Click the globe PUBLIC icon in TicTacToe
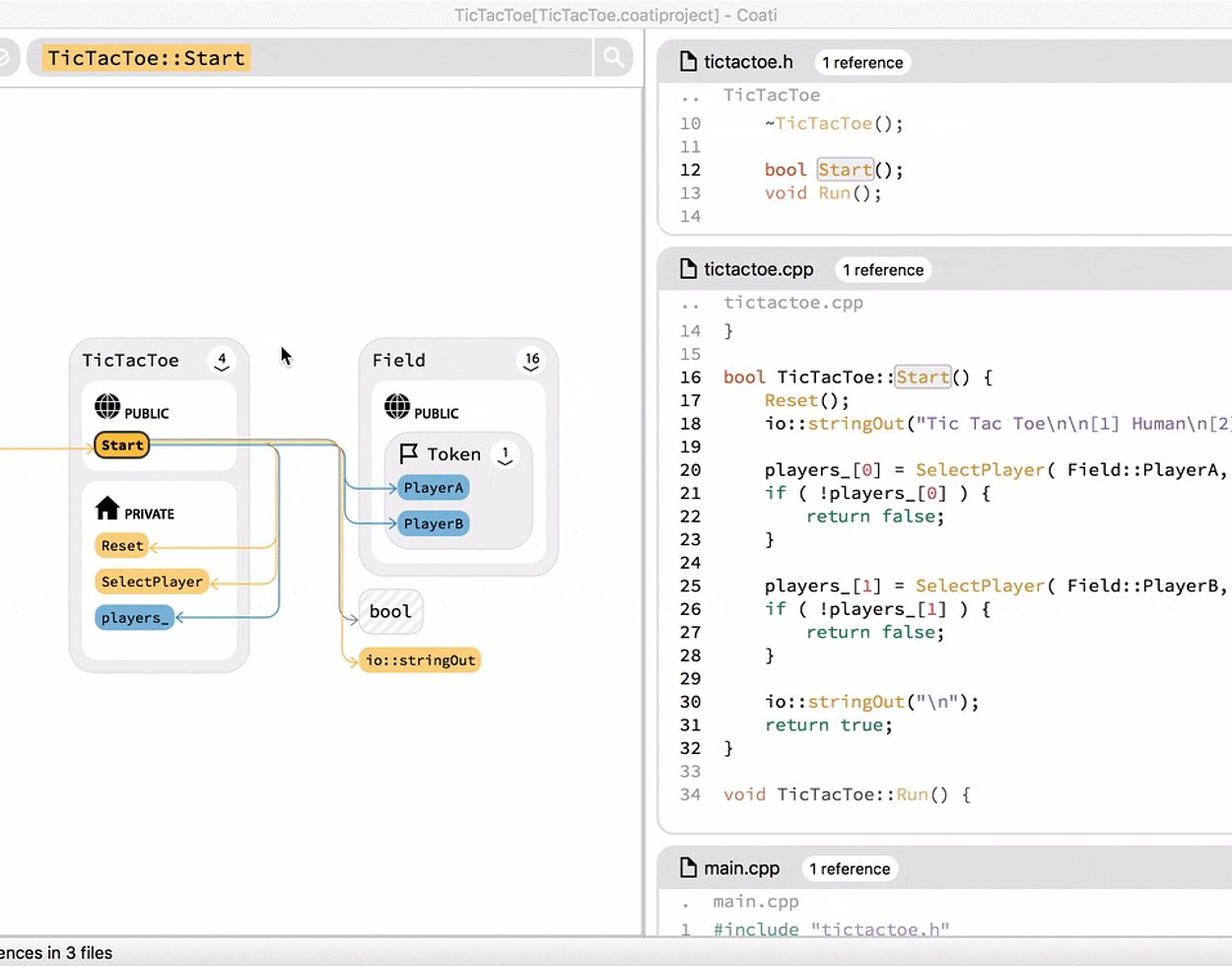This screenshot has height=966, width=1232. coord(107,406)
